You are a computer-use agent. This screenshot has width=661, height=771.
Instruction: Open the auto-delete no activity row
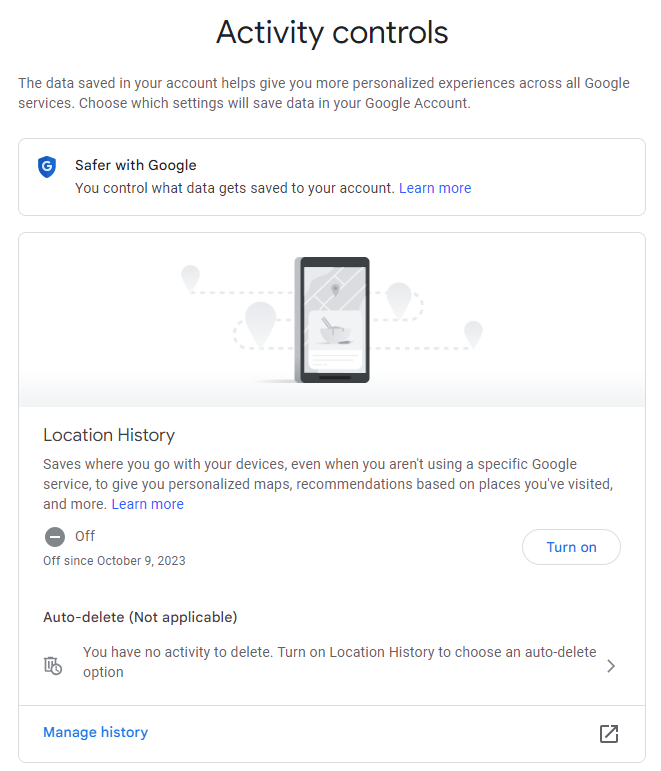click(x=332, y=662)
